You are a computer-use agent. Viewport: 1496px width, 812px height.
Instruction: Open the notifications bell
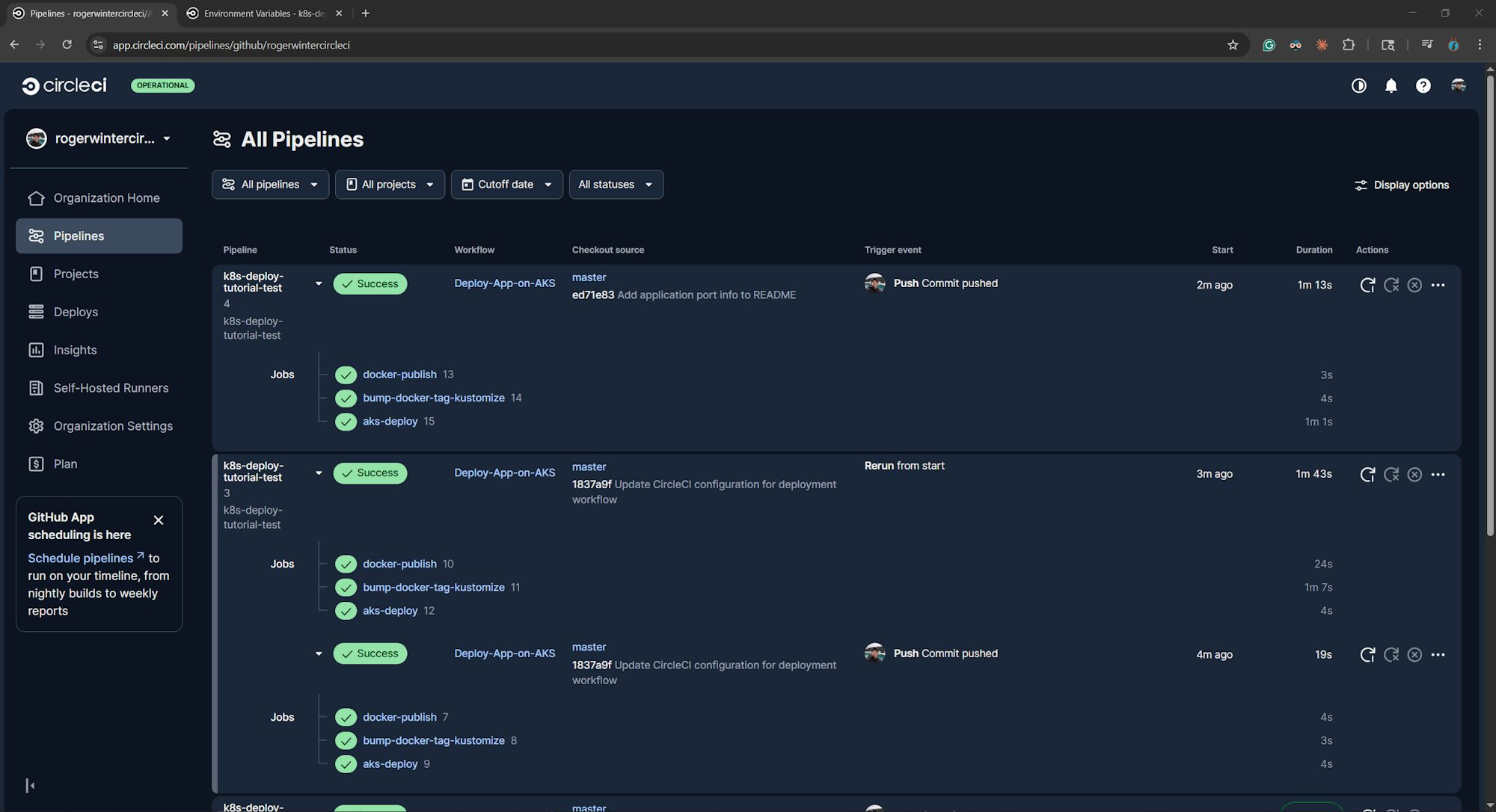click(x=1391, y=85)
